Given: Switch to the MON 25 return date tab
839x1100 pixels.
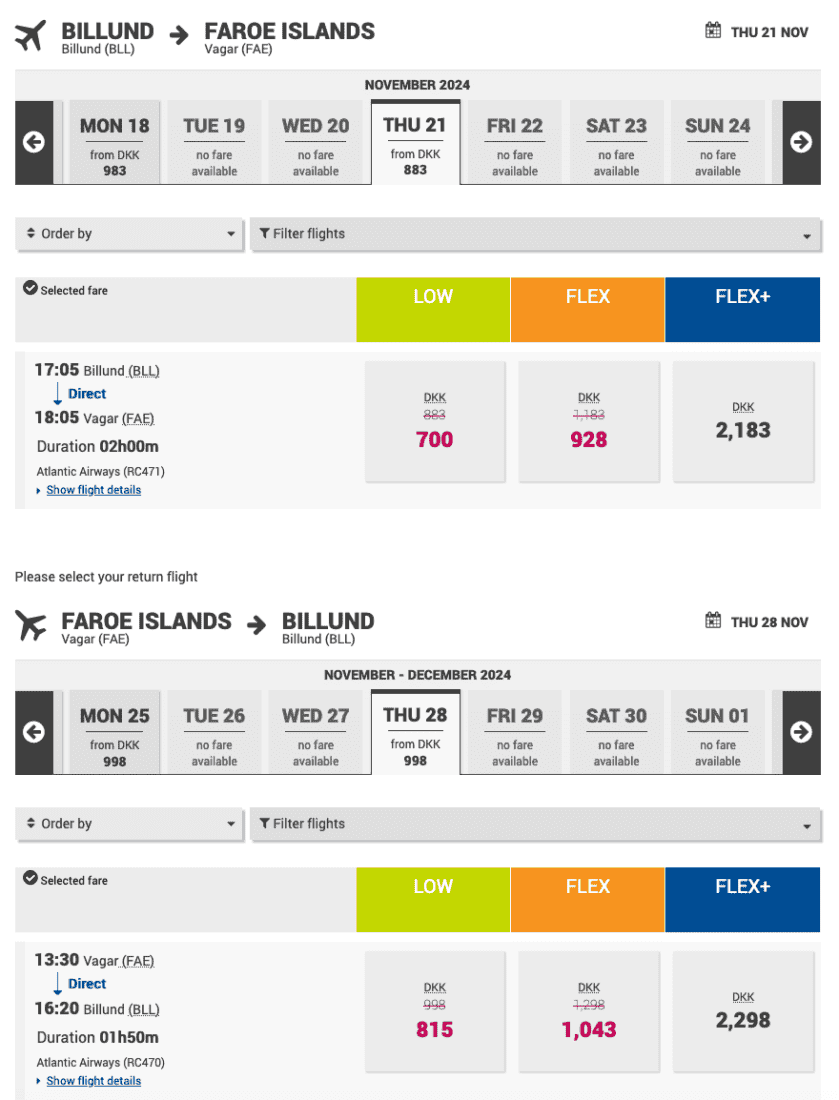Looking at the screenshot, I should pyautogui.click(x=114, y=732).
